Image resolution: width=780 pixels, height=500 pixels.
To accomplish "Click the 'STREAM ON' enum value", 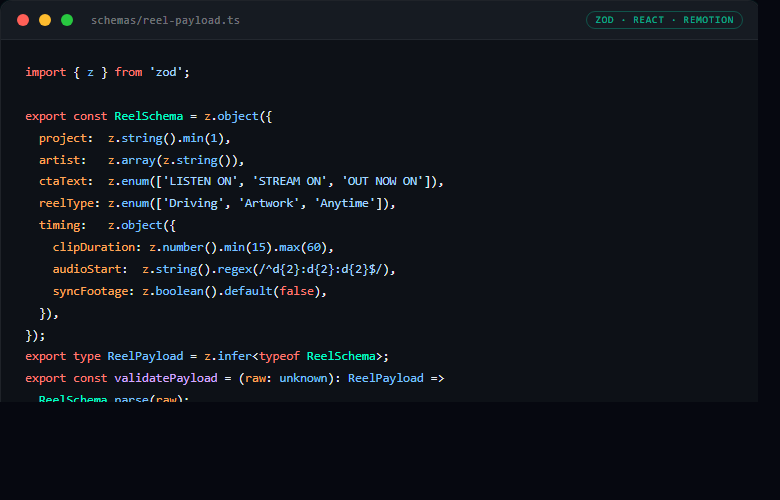I will pyautogui.click(x=289, y=181).
